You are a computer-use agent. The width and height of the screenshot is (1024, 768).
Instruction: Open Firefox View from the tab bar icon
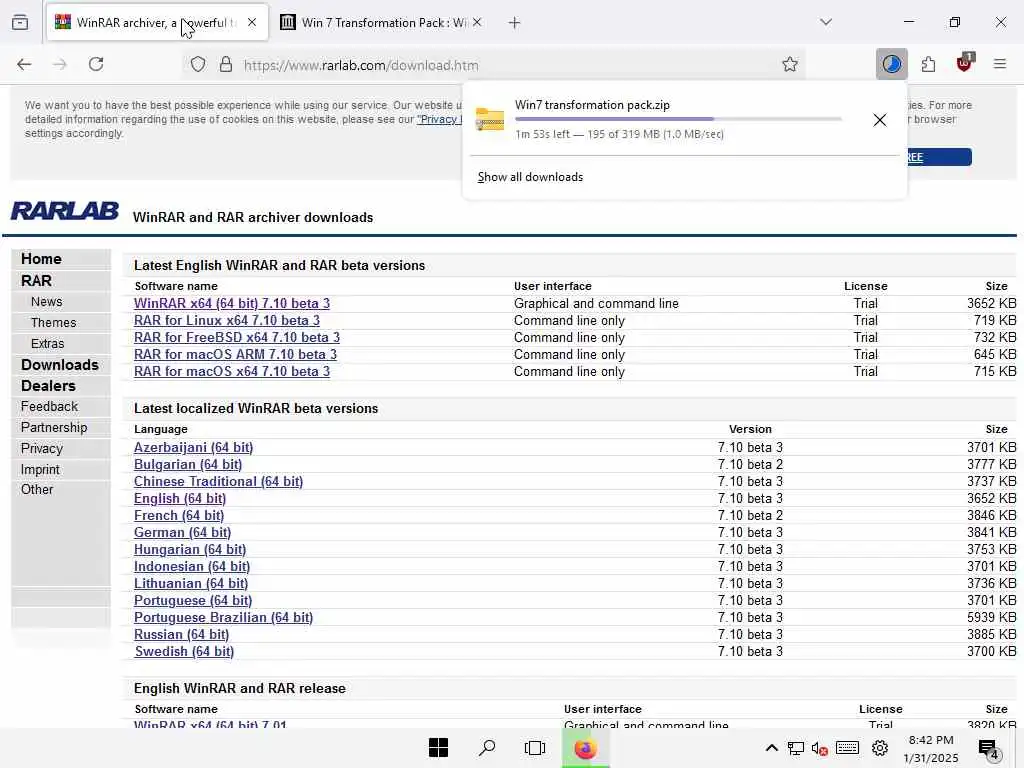tap(20, 22)
